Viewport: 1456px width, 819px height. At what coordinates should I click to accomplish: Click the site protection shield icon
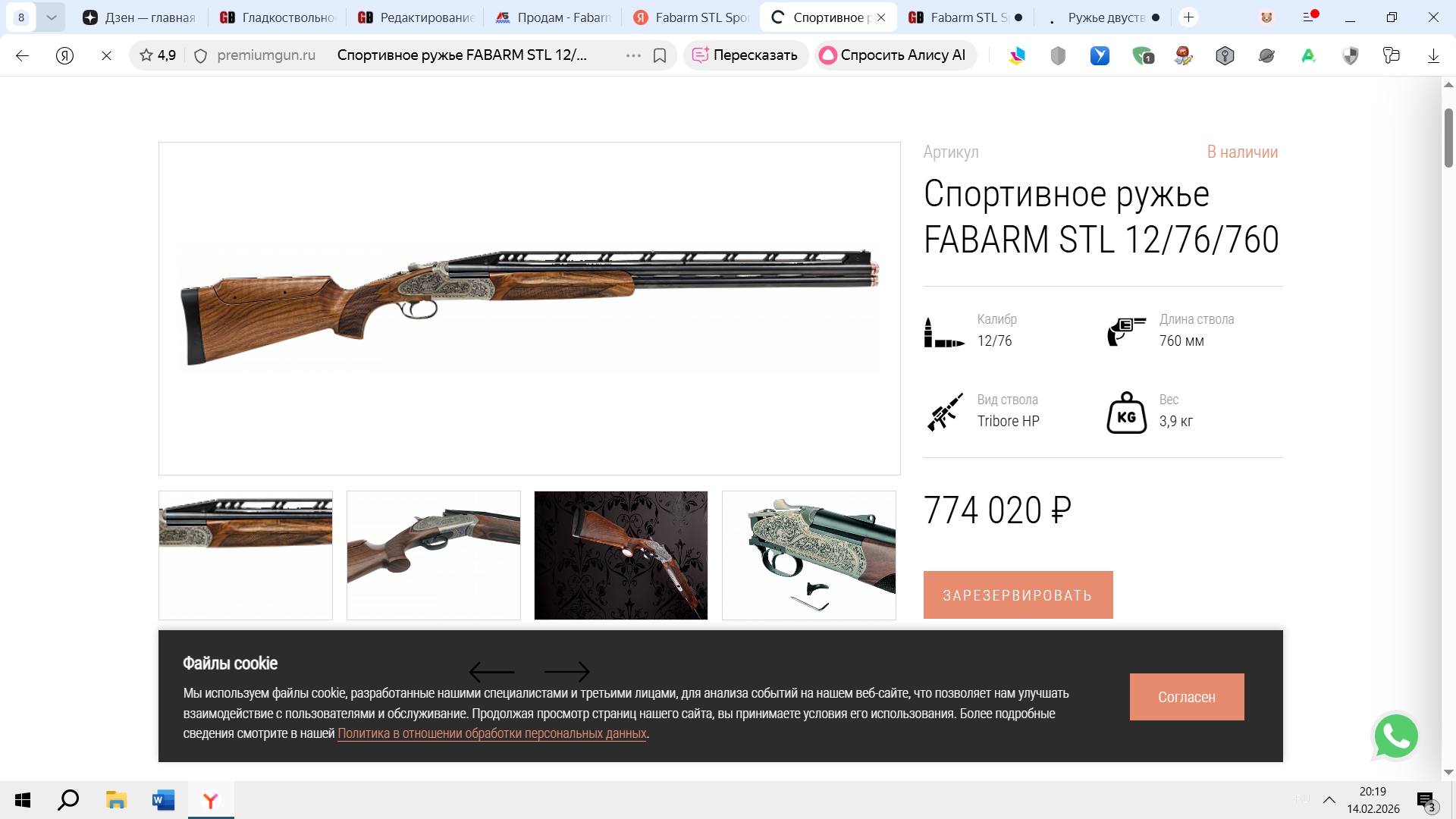(200, 55)
